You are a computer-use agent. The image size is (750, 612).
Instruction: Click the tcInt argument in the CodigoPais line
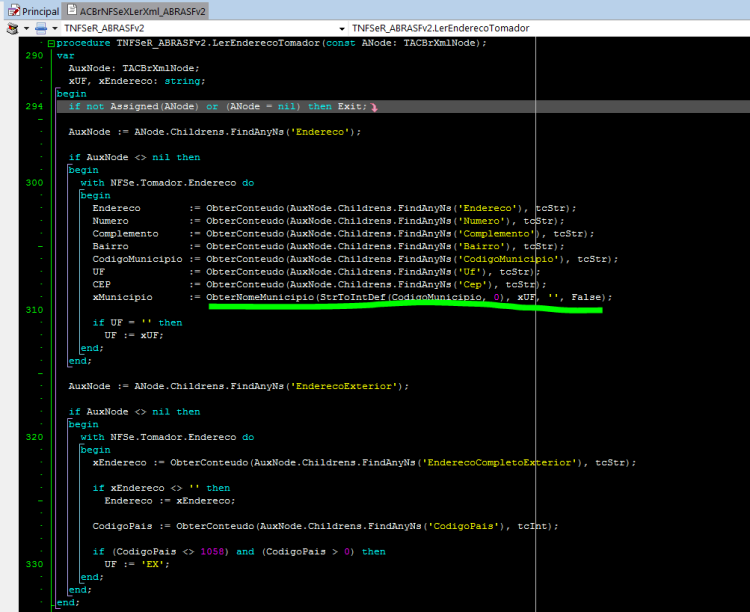point(532,526)
